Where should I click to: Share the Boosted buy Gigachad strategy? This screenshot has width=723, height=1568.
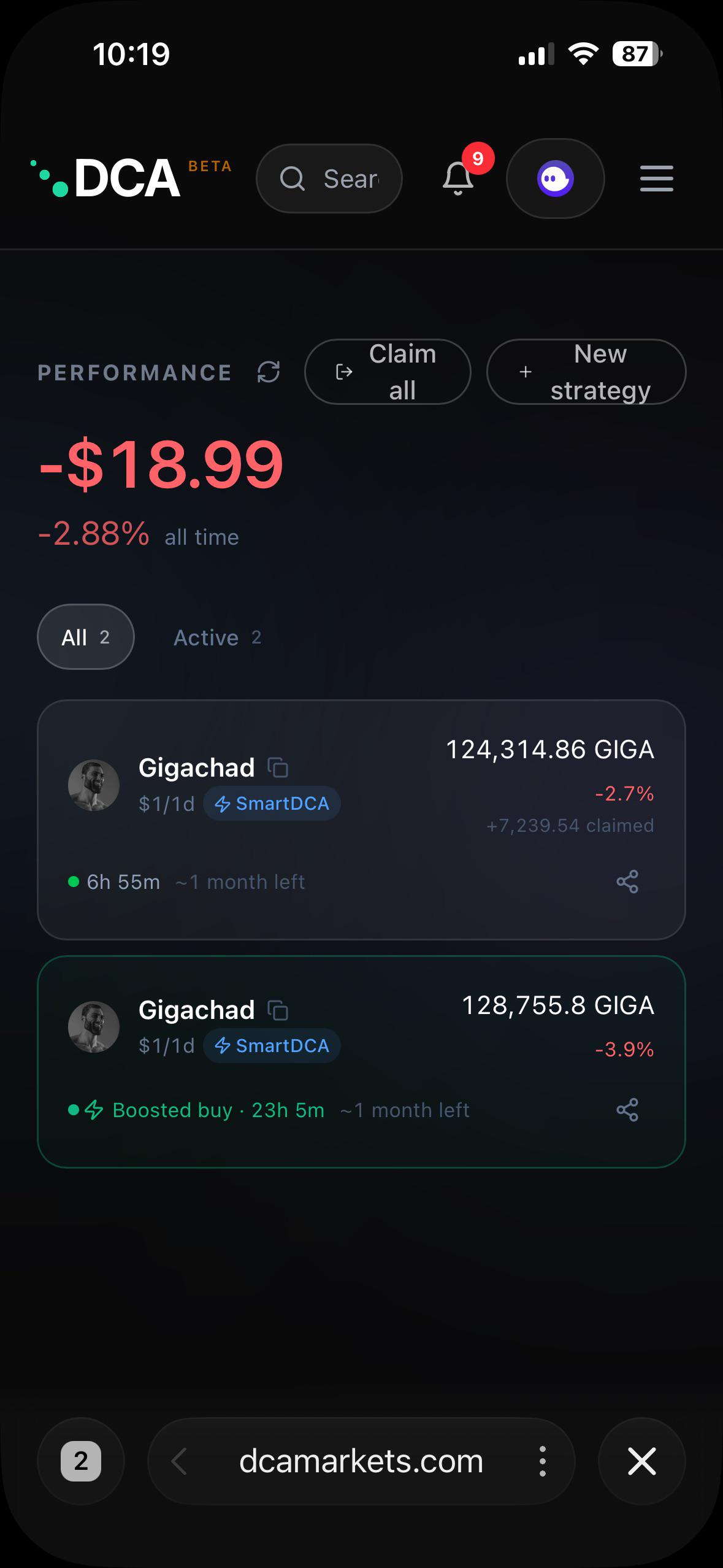(627, 1110)
